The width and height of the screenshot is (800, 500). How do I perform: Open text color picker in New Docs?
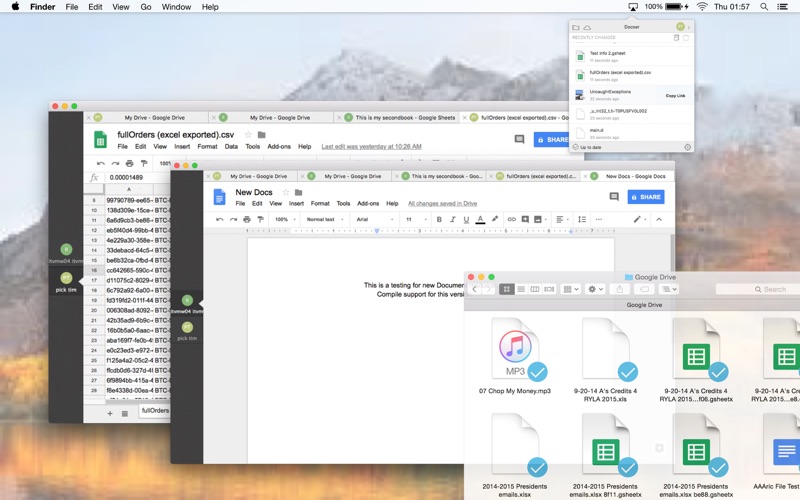[480, 219]
